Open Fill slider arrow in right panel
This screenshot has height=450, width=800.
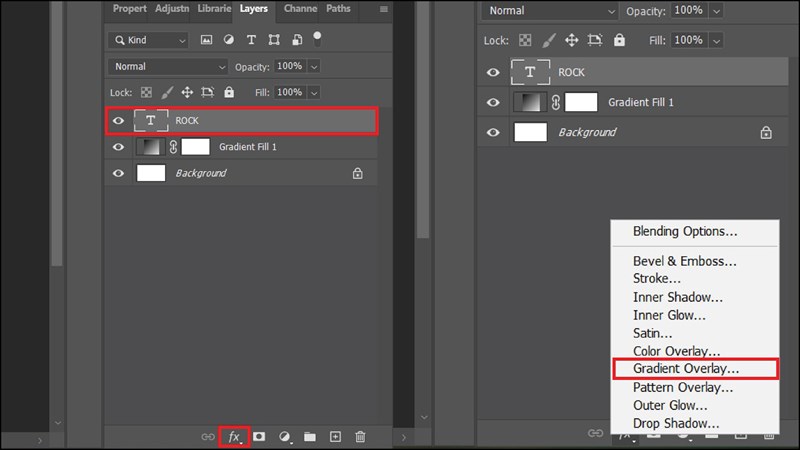(716, 41)
